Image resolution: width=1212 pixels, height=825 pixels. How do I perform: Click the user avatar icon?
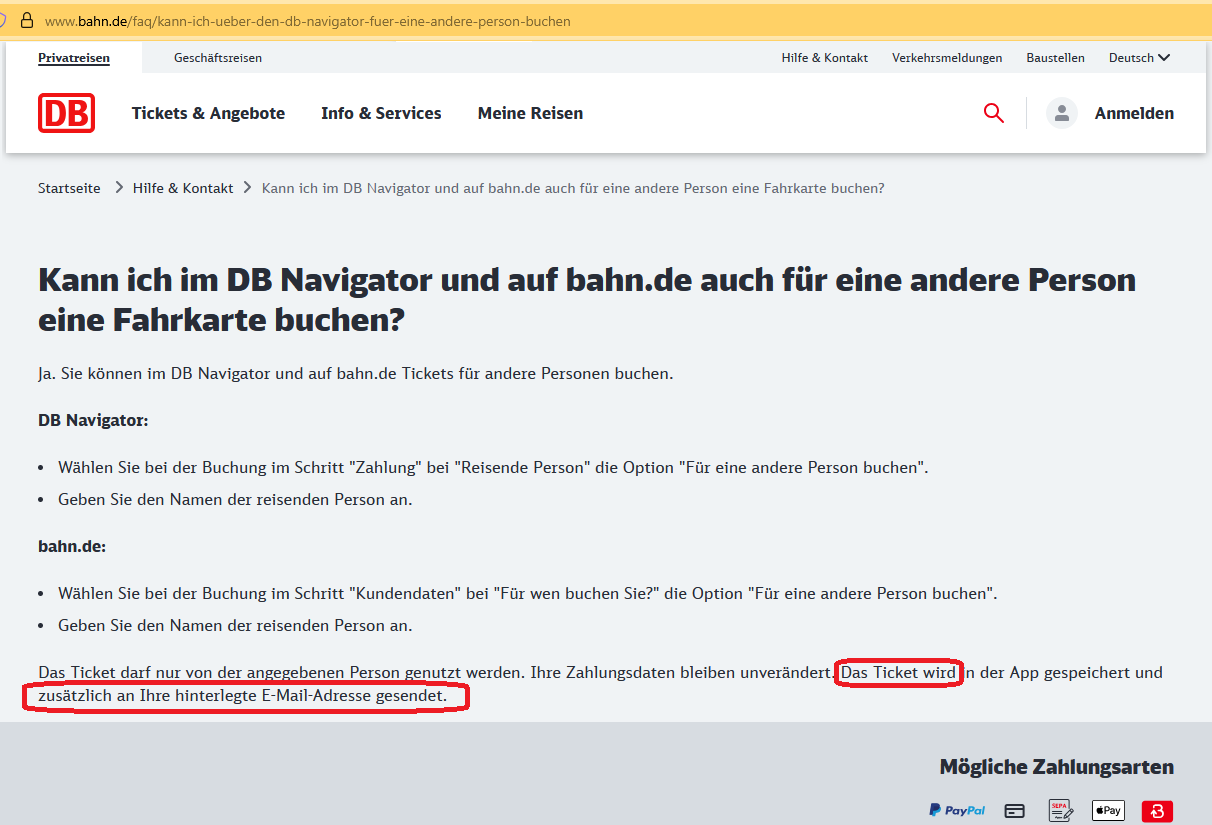click(1062, 113)
